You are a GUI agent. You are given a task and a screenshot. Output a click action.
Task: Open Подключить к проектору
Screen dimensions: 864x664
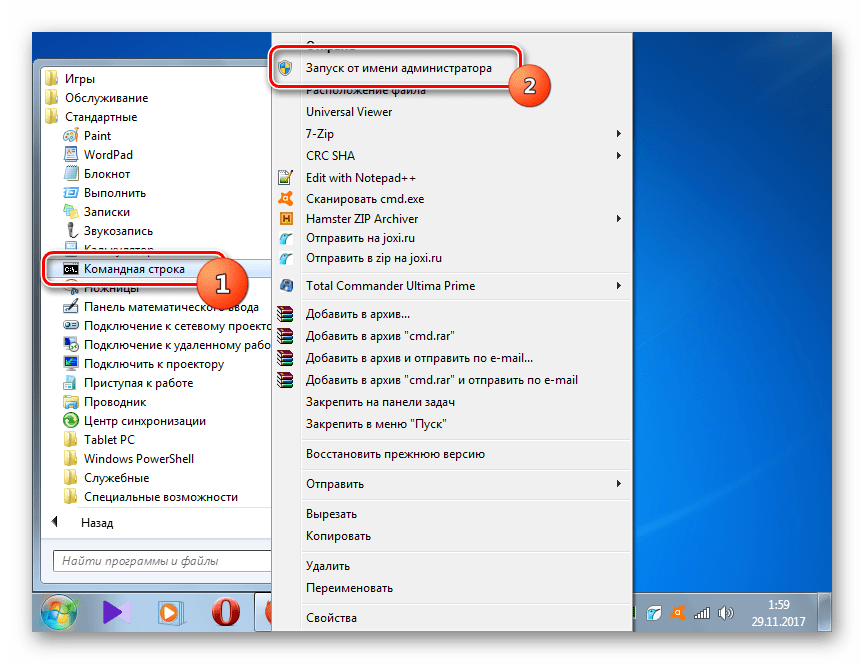[144, 364]
